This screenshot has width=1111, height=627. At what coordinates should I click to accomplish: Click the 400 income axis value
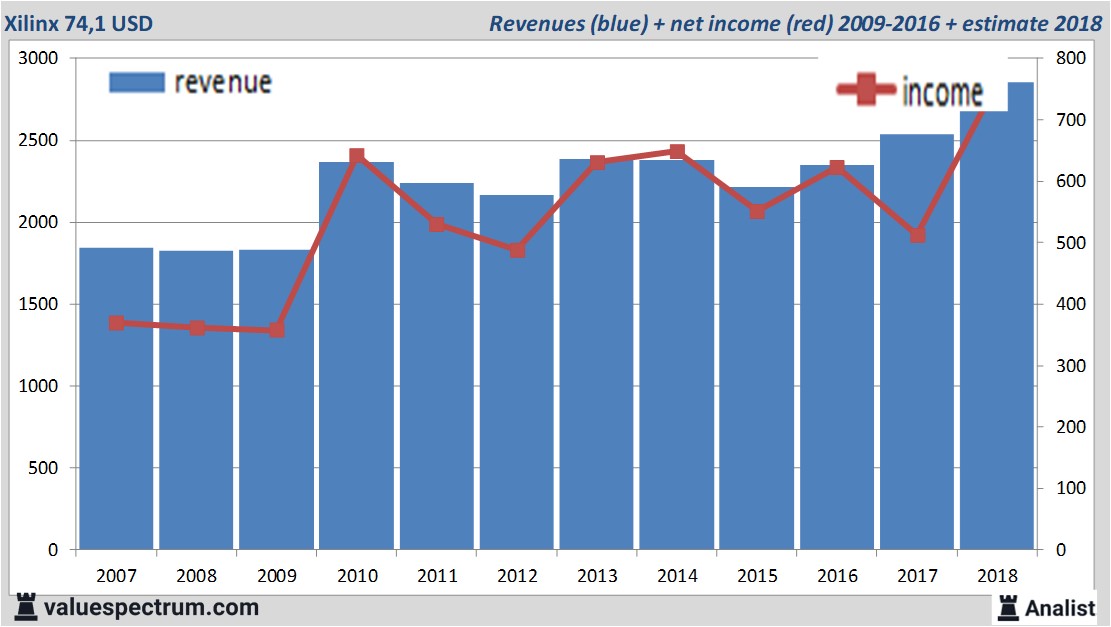1071,304
